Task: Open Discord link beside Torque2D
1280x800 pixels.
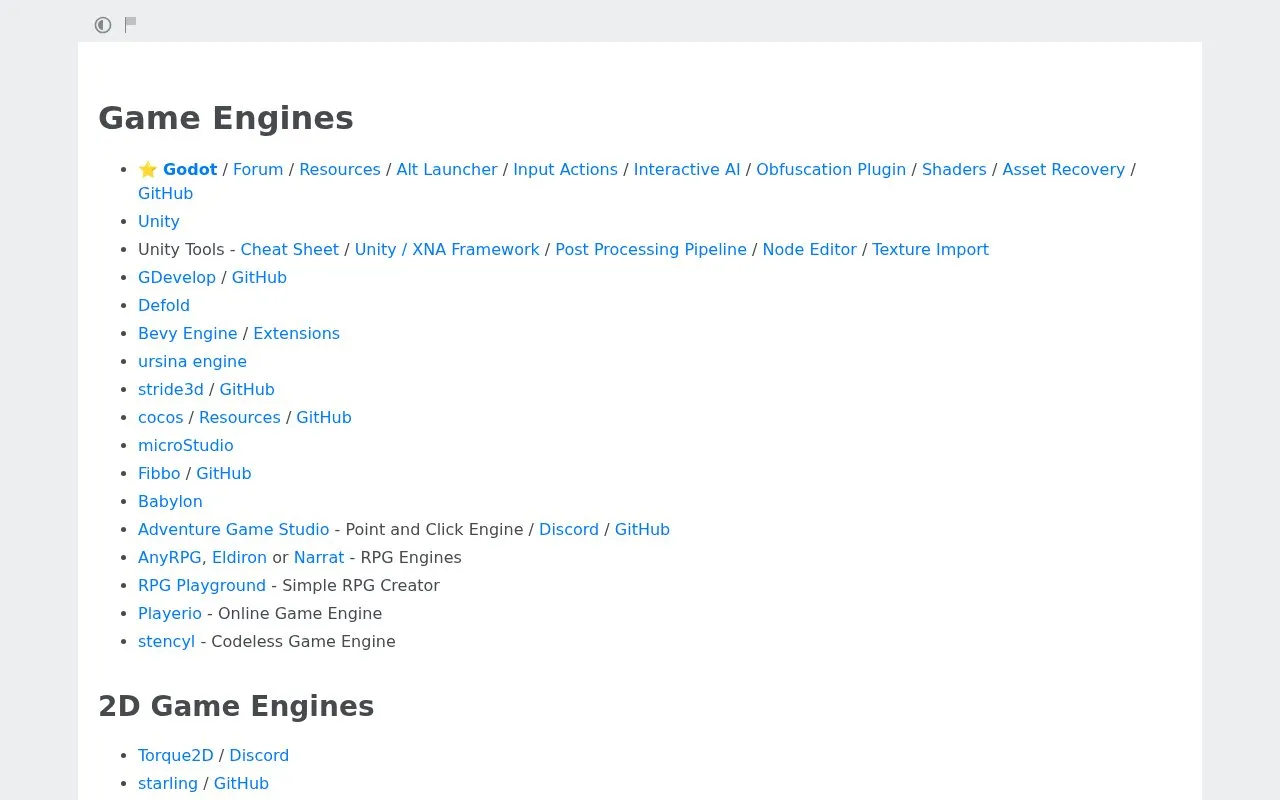Action: coord(259,755)
